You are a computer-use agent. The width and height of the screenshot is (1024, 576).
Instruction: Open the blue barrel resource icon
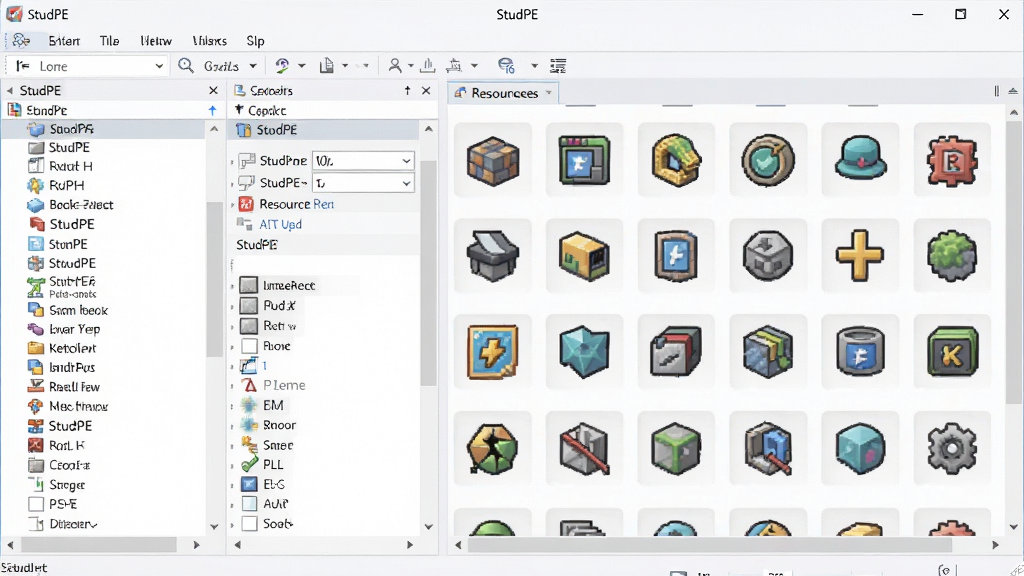coord(860,353)
